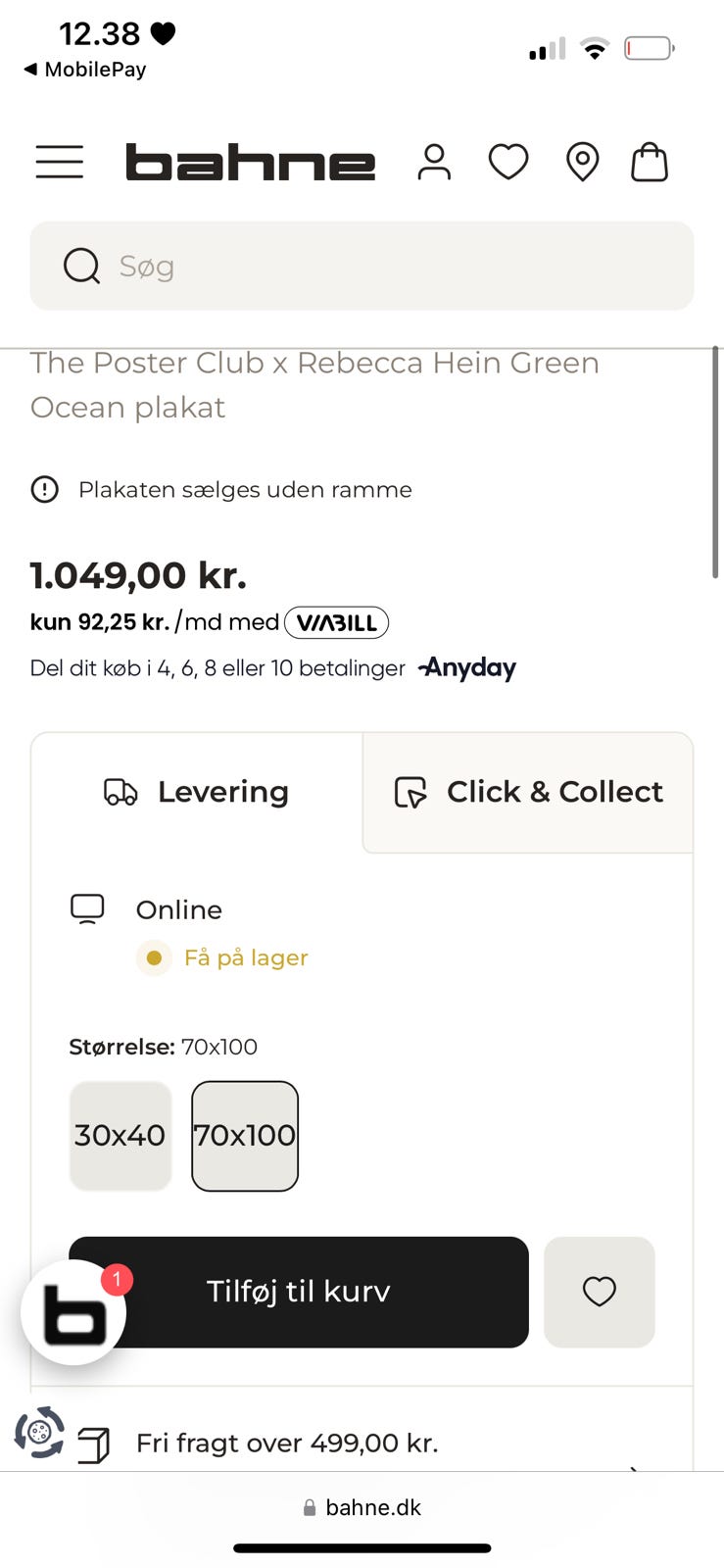This screenshot has height=1568, width=724.
Task: Click the page scrollbar thumb
Action: (715, 462)
